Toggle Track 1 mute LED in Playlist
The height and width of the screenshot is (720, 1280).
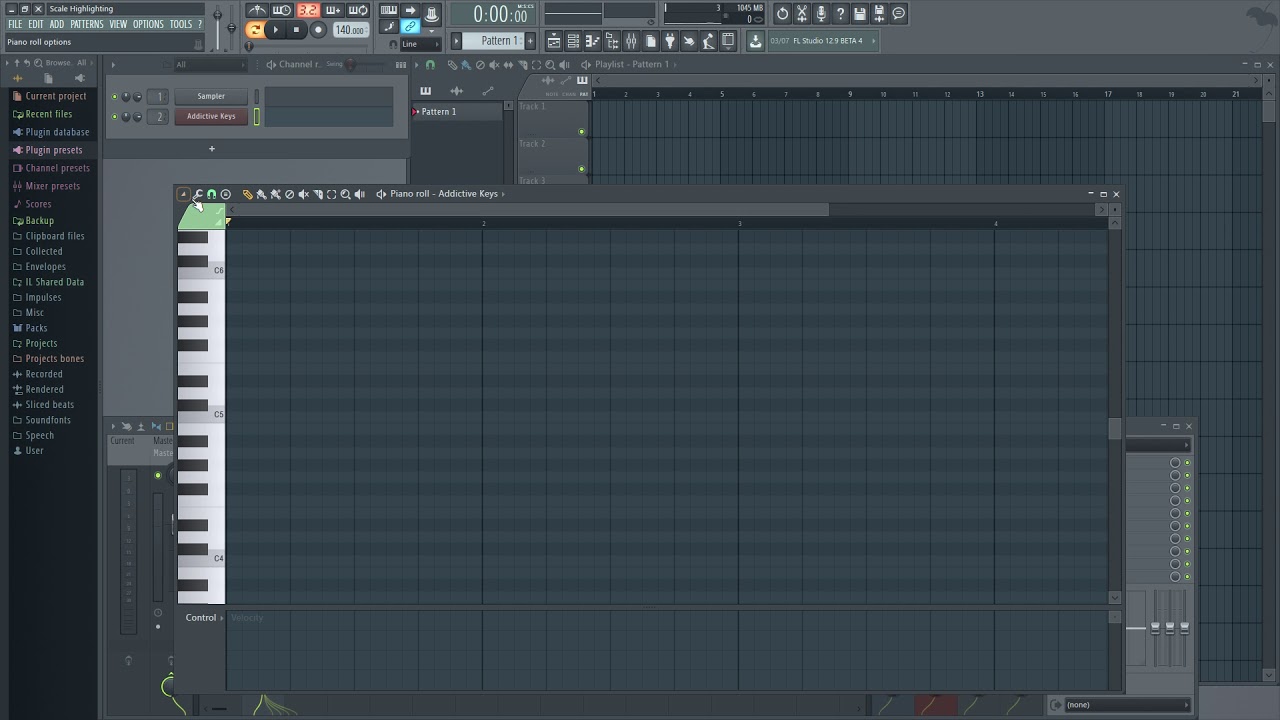(x=581, y=132)
